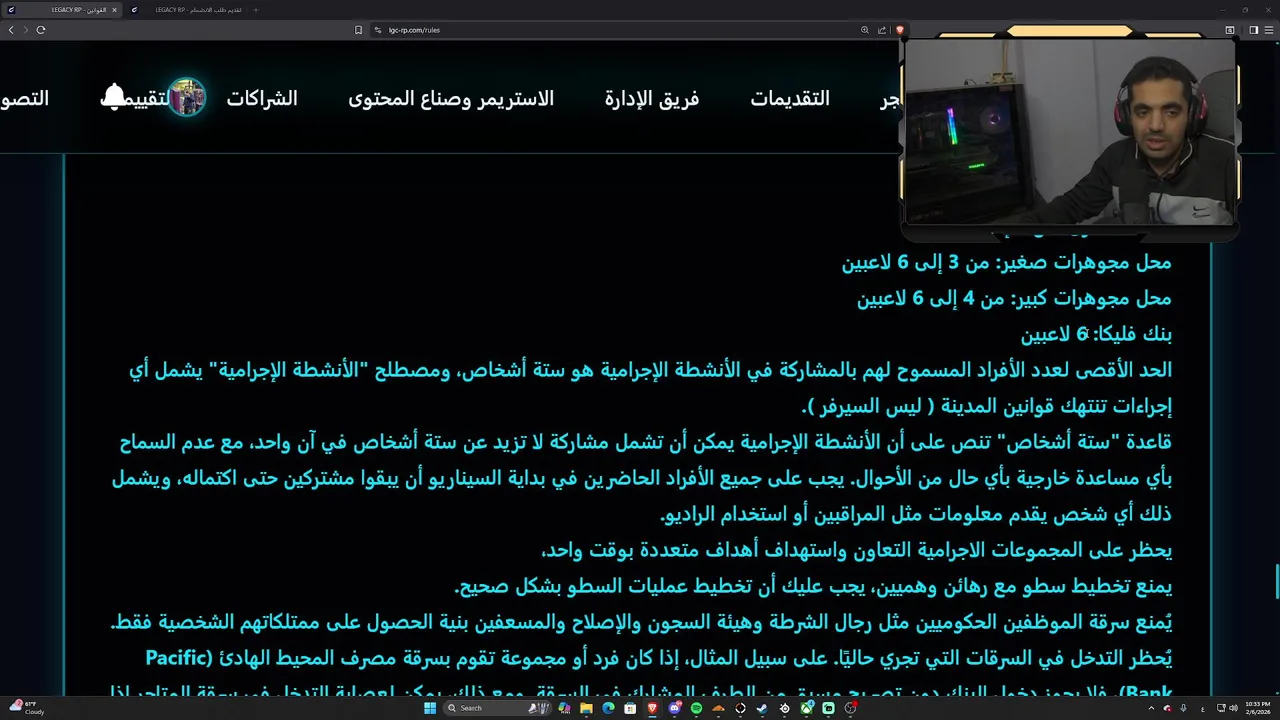Open the volume control in system tray

click(1233, 708)
